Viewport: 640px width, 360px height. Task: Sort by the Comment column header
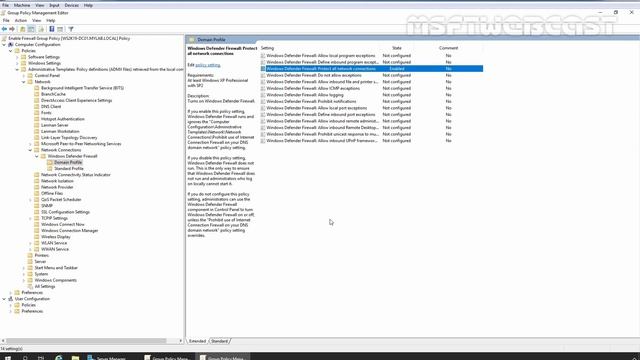(x=448, y=48)
